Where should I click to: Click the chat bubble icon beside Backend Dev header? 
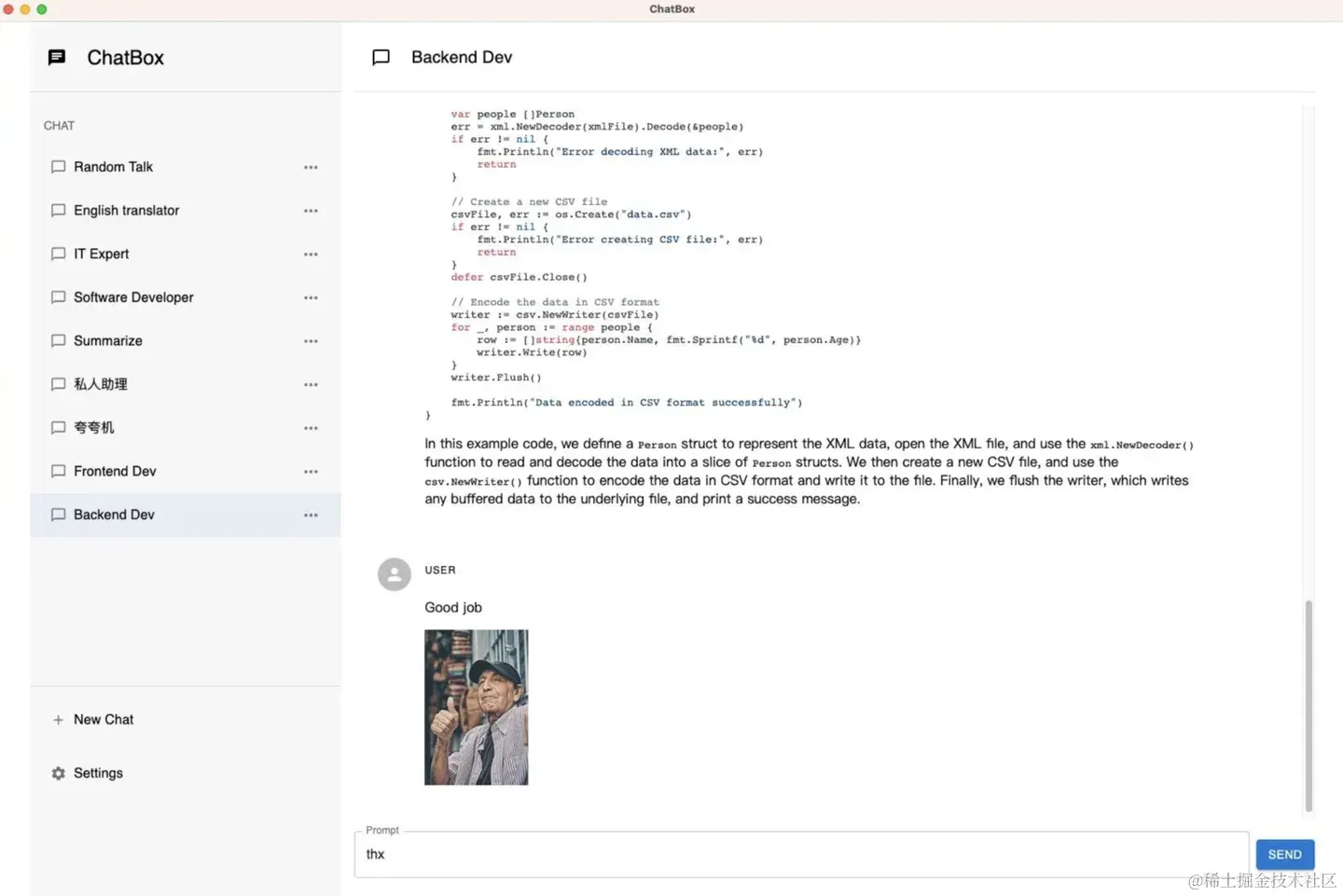pos(381,58)
